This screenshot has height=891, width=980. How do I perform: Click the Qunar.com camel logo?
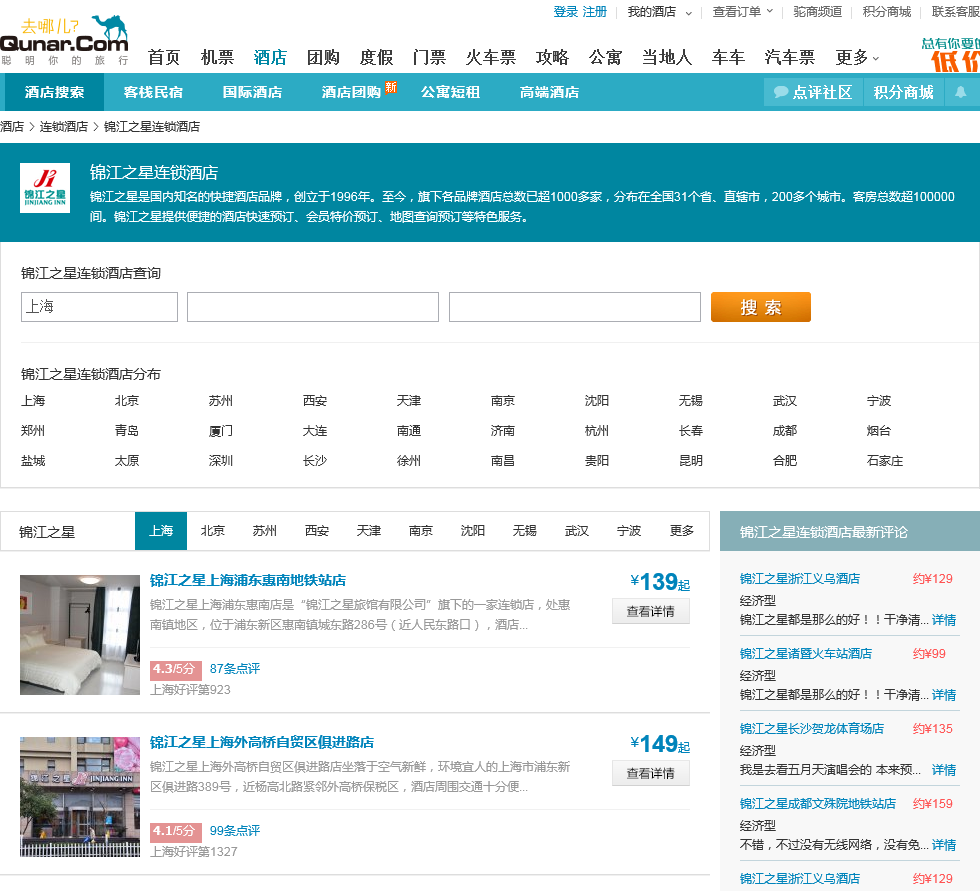coord(64,41)
